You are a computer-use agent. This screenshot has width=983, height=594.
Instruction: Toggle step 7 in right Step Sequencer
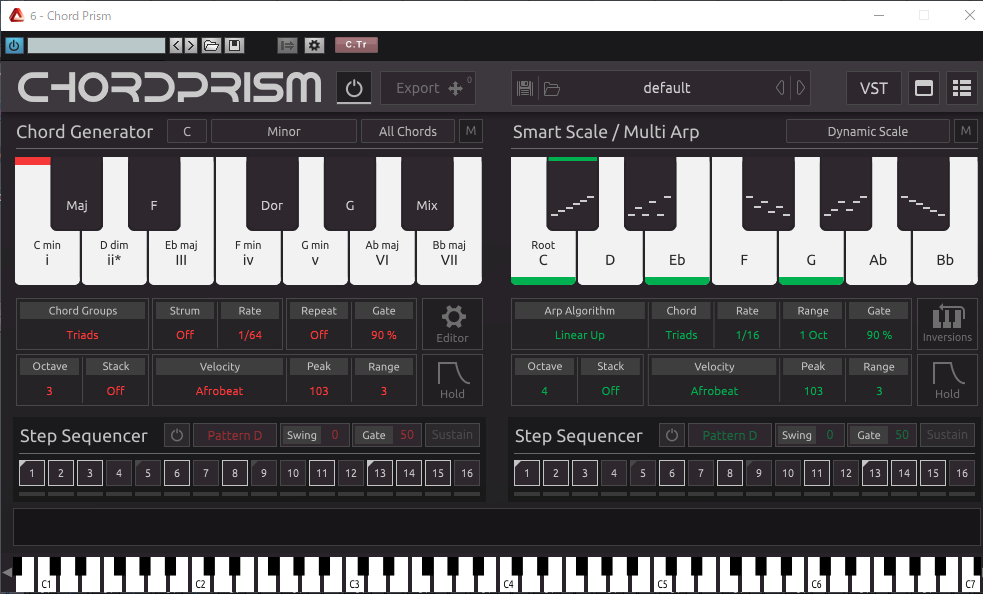(700, 473)
